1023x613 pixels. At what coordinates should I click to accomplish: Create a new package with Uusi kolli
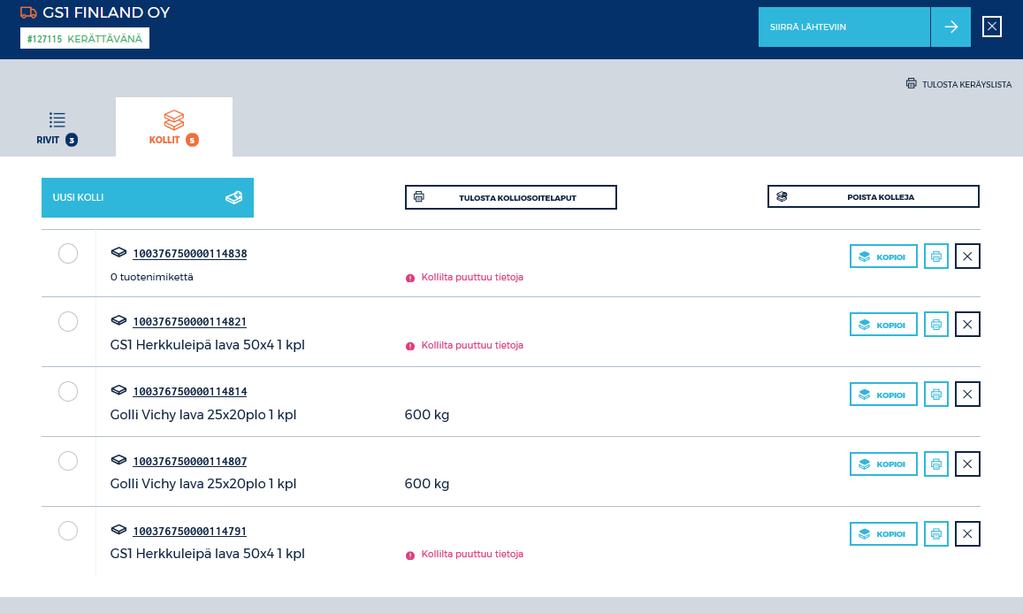(x=147, y=198)
